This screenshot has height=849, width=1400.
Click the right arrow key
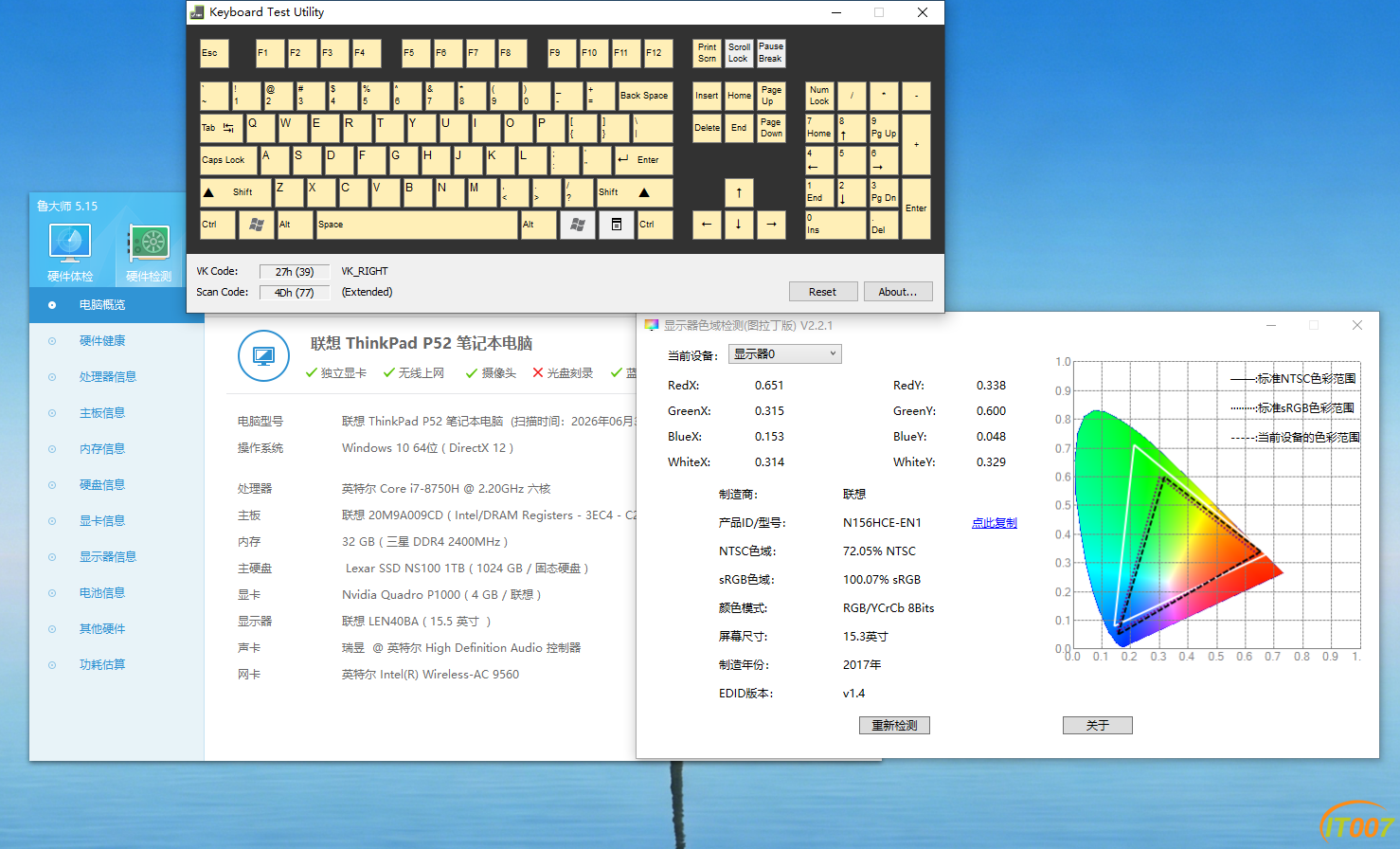pos(771,225)
